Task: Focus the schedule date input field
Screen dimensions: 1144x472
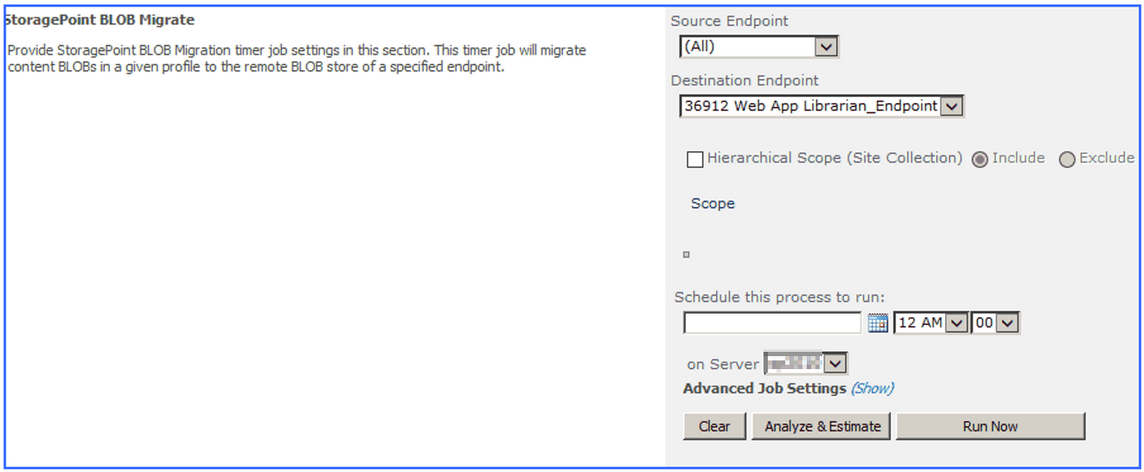Action: (772, 323)
